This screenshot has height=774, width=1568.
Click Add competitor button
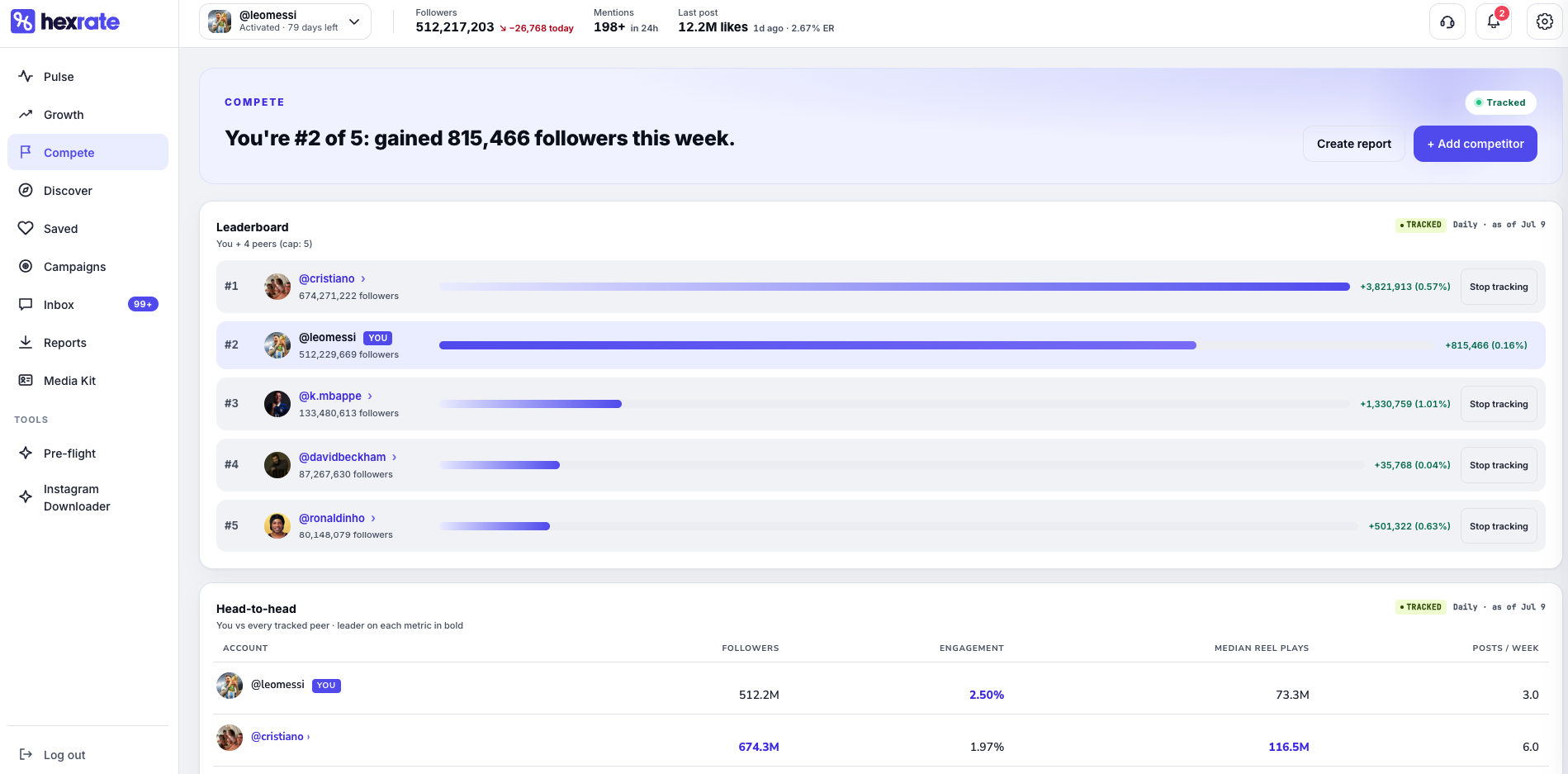click(1475, 144)
